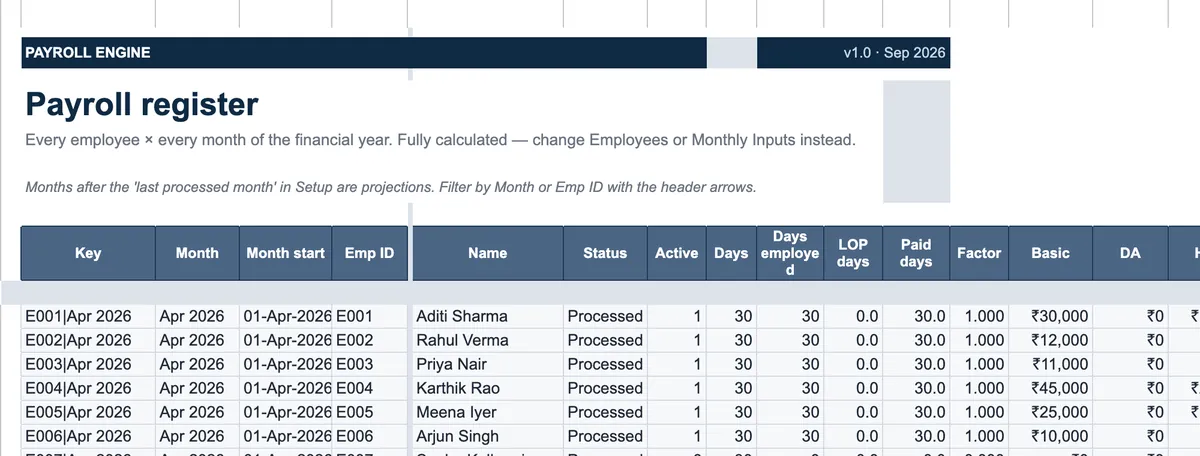
Task: Select '01-Apr-2026' in Aditi Sharma's row
Action: pyautogui.click(x=285, y=316)
